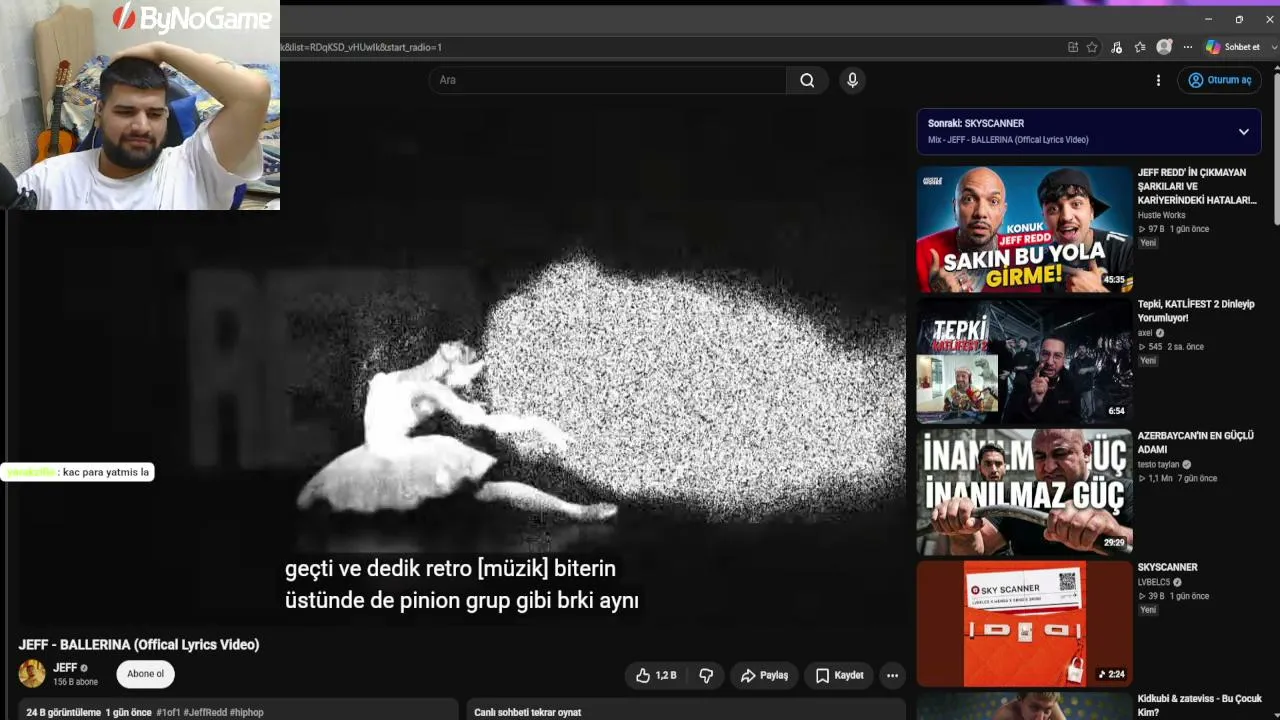Save the video with Kaydet button
Image resolution: width=1280 pixels, height=720 pixels.
(839, 676)
